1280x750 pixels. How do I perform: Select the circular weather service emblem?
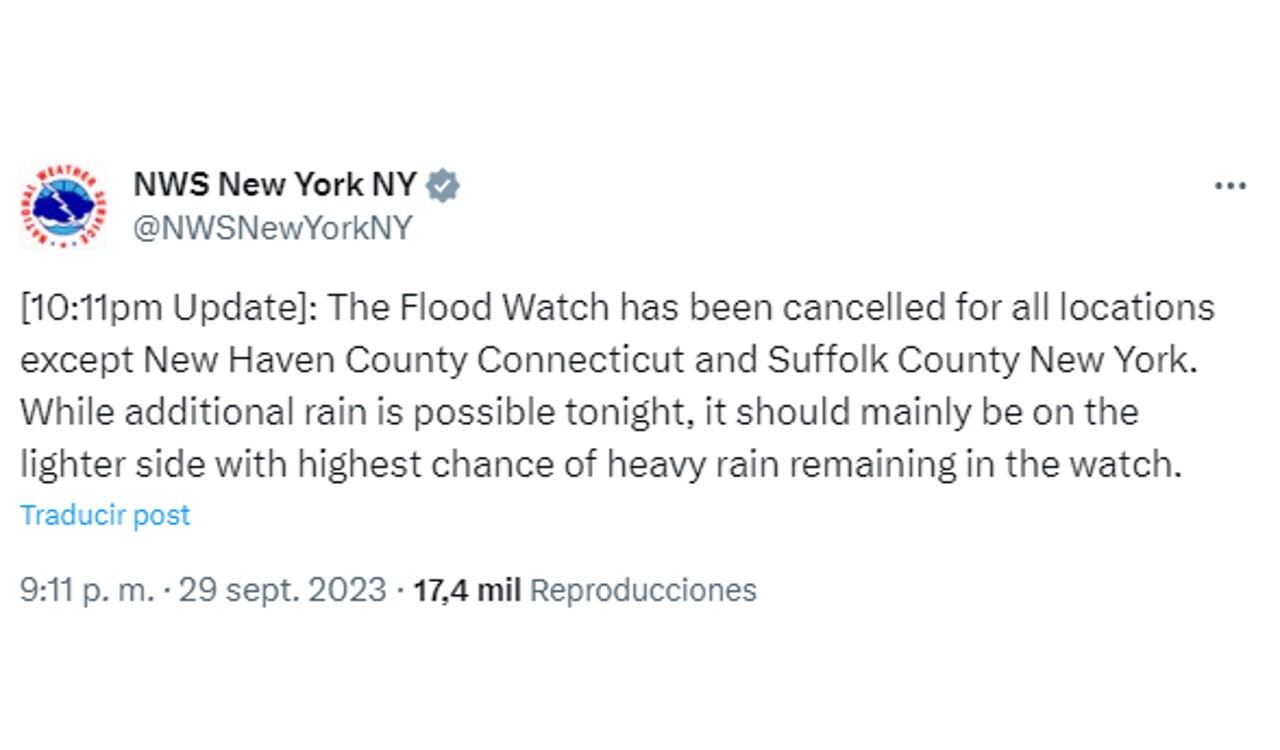pos(60,203)
